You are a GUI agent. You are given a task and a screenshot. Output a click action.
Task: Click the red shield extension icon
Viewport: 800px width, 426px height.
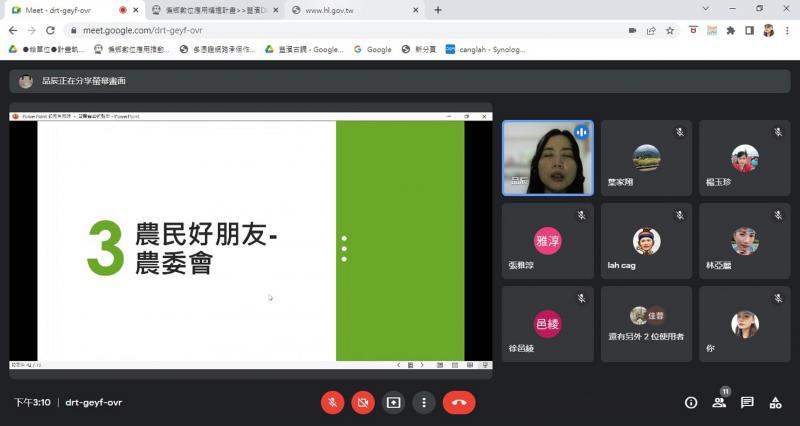[693, 31]
